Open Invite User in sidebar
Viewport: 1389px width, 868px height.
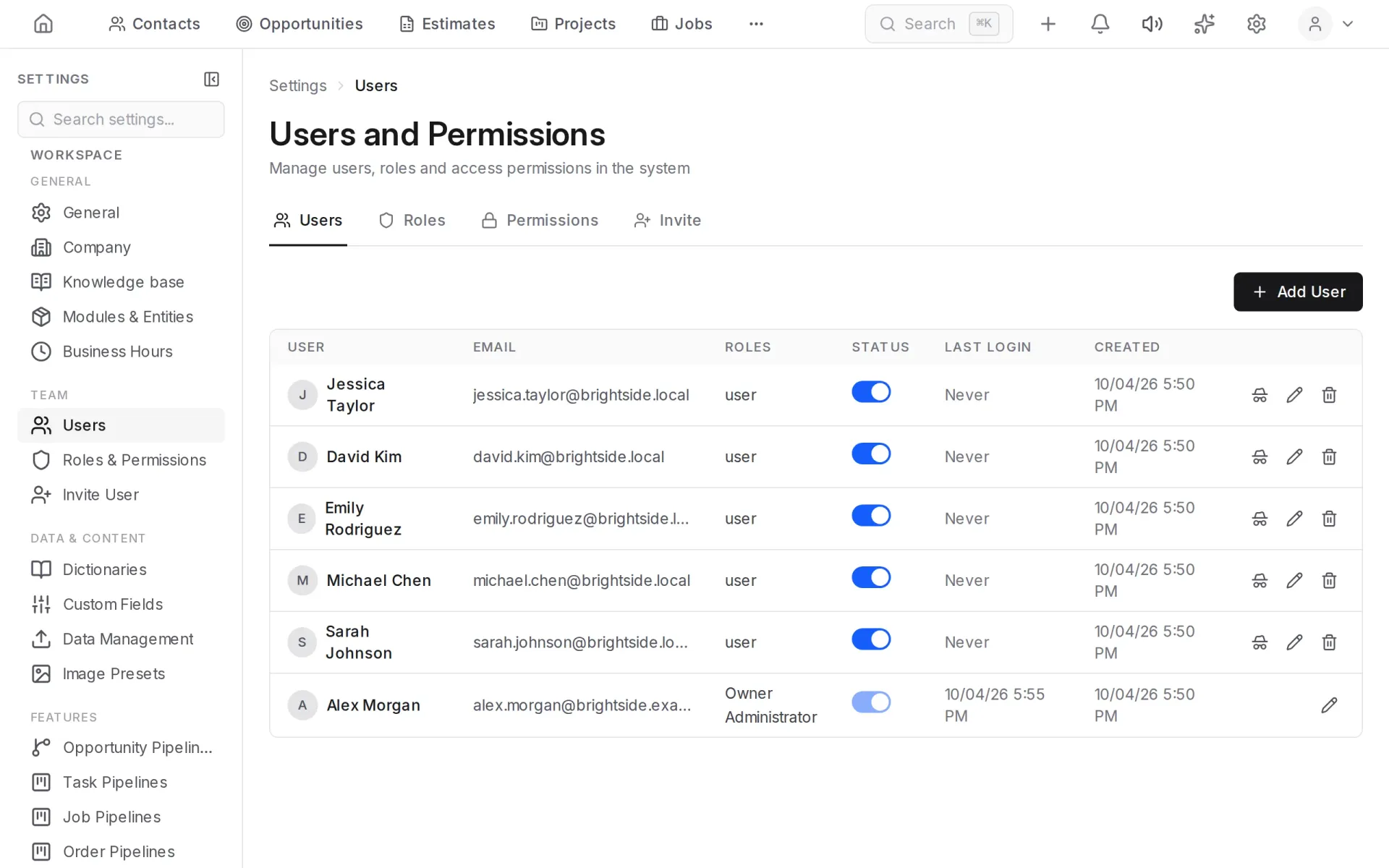(121, 495)
